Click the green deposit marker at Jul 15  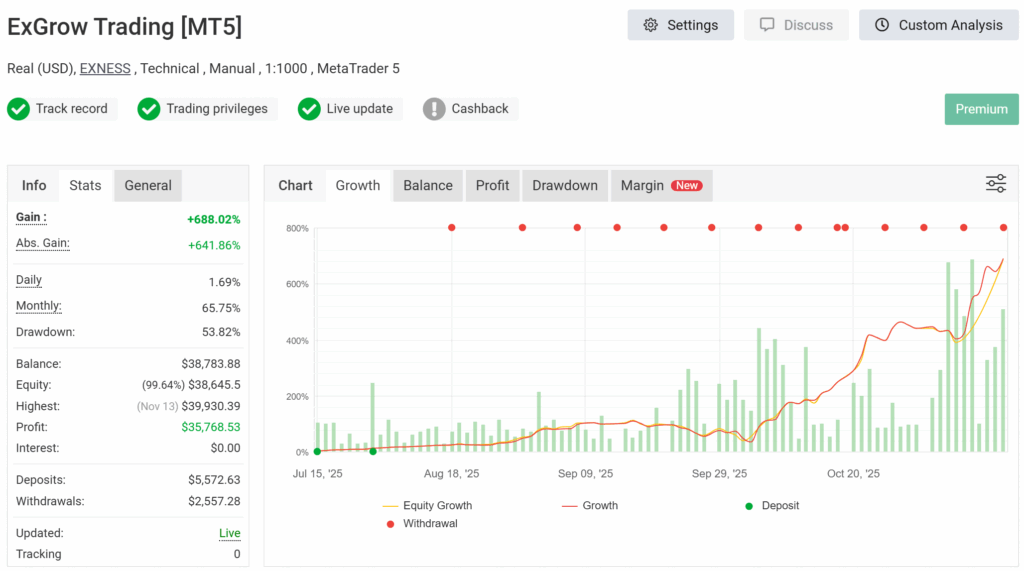coord(317,452)
